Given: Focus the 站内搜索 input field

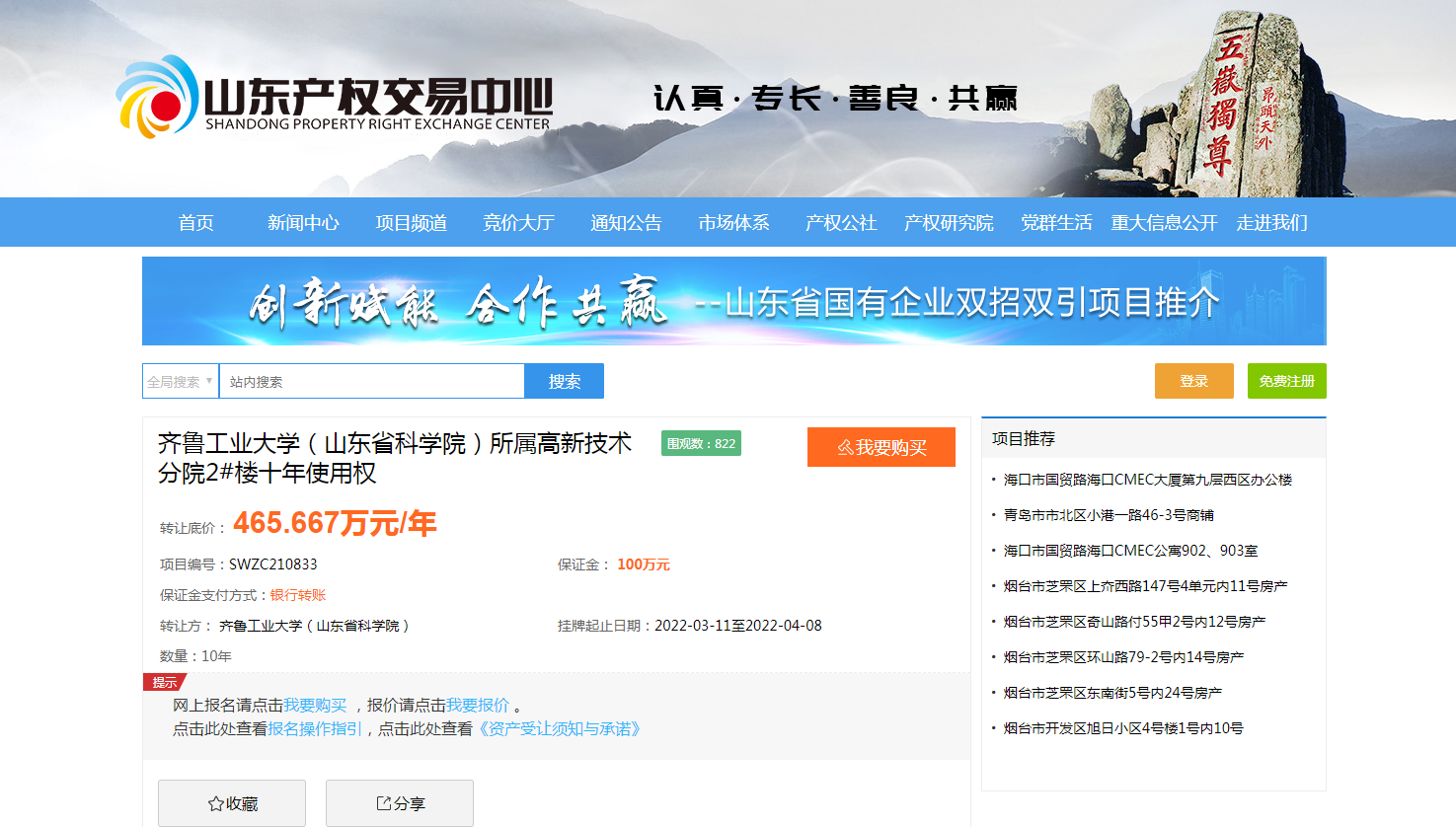Looking at the screenshot, I should (x=371, y=381).
